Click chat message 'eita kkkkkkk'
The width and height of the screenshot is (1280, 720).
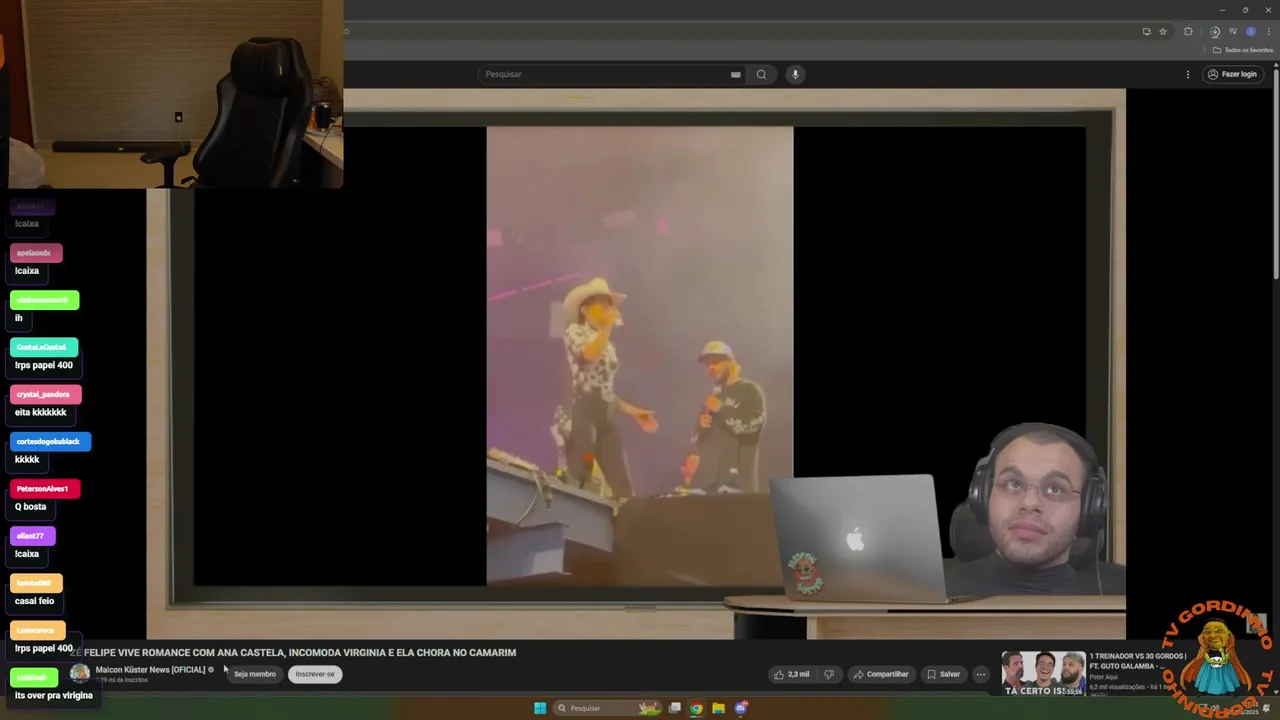pyautogui.click(x=40, y=412)
